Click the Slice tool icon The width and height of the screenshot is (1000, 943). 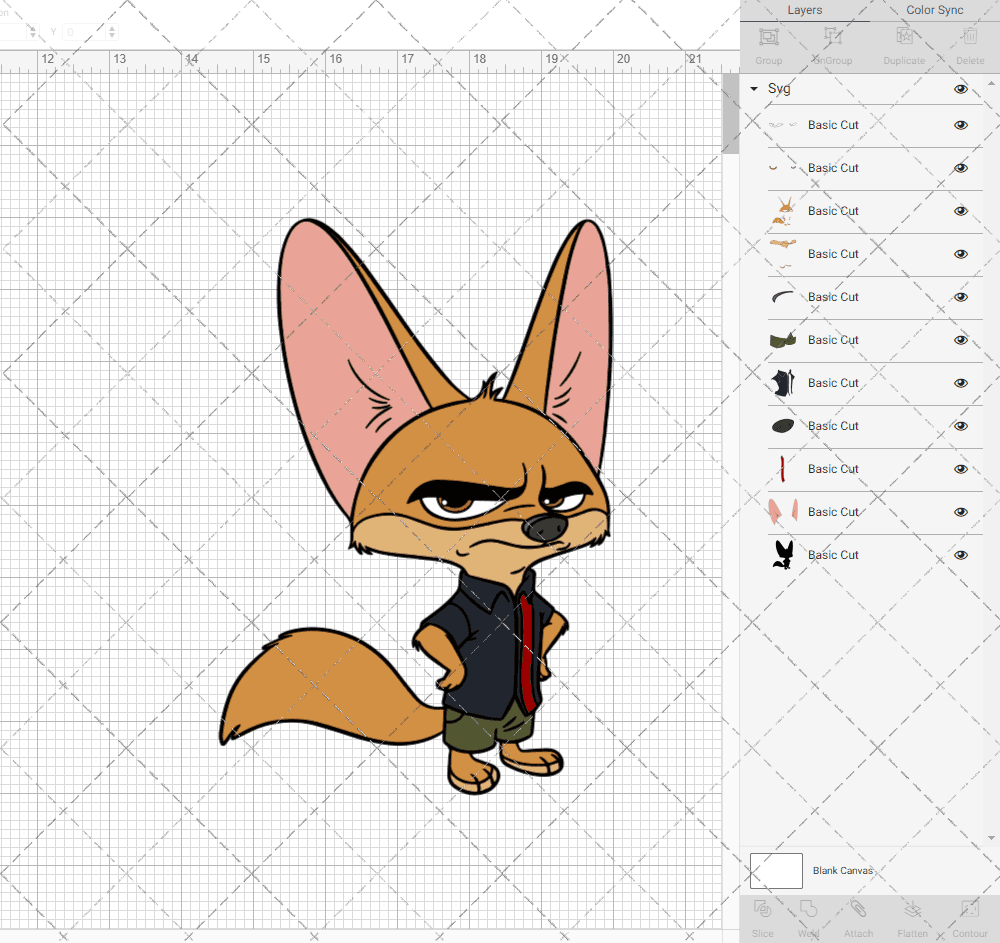coord(762,909)
